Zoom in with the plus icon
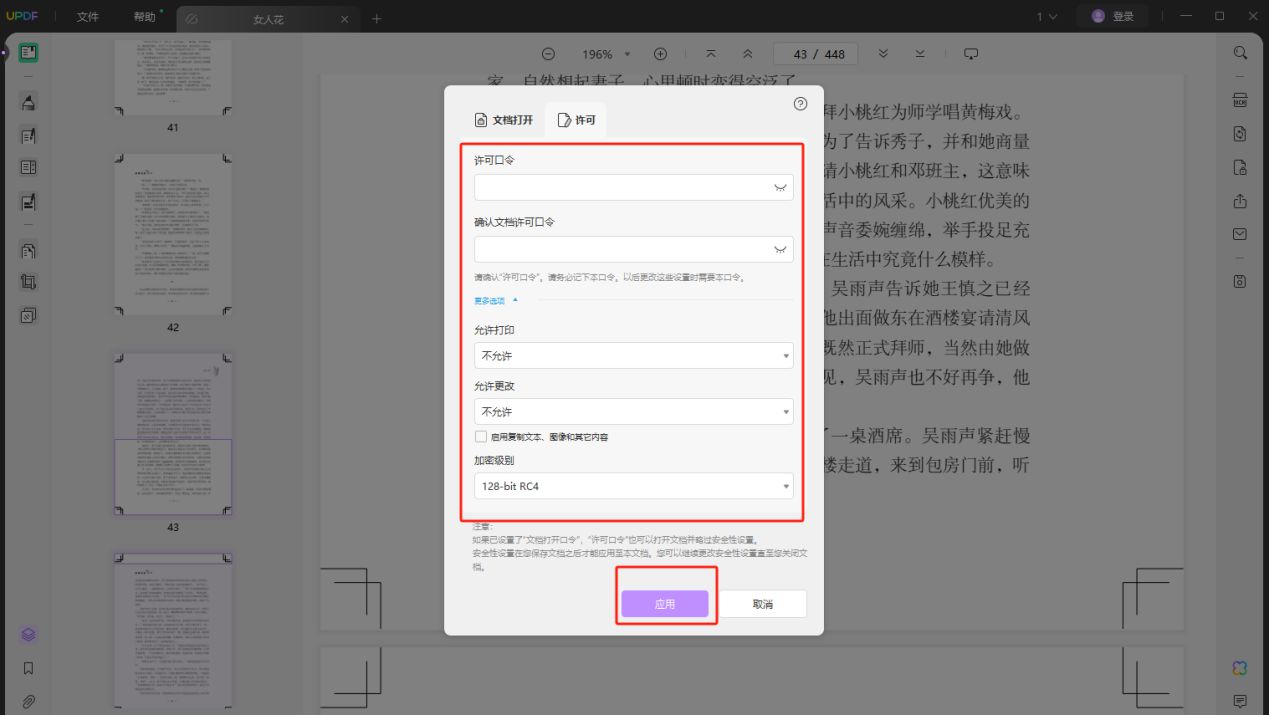The width and height of the screenshot is (1269, 715). 660,54
